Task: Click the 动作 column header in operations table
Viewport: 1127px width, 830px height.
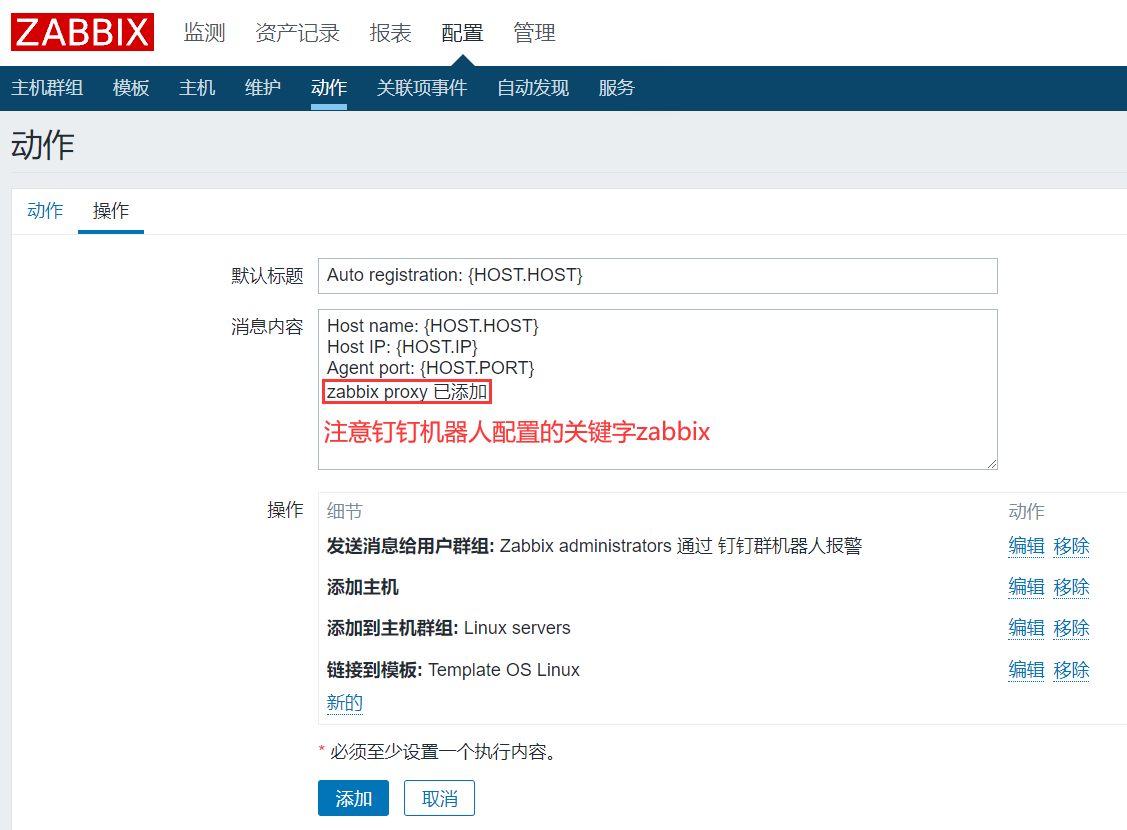Action: tap(1026, 512)
